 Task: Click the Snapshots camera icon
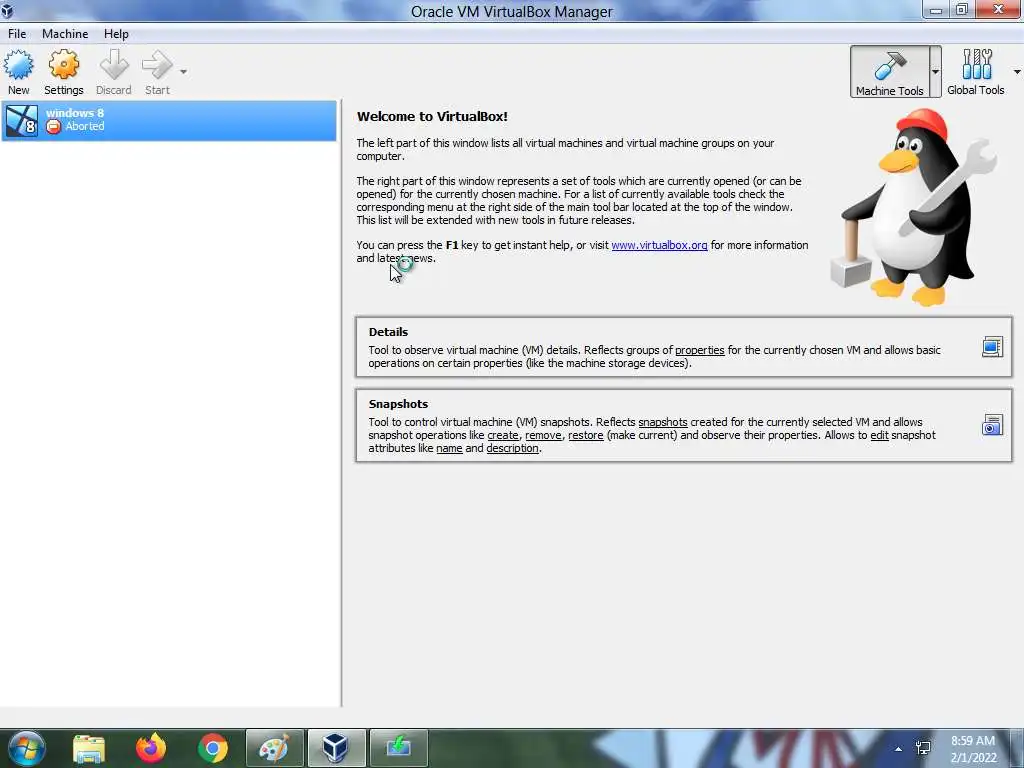(x=992, y=425)
